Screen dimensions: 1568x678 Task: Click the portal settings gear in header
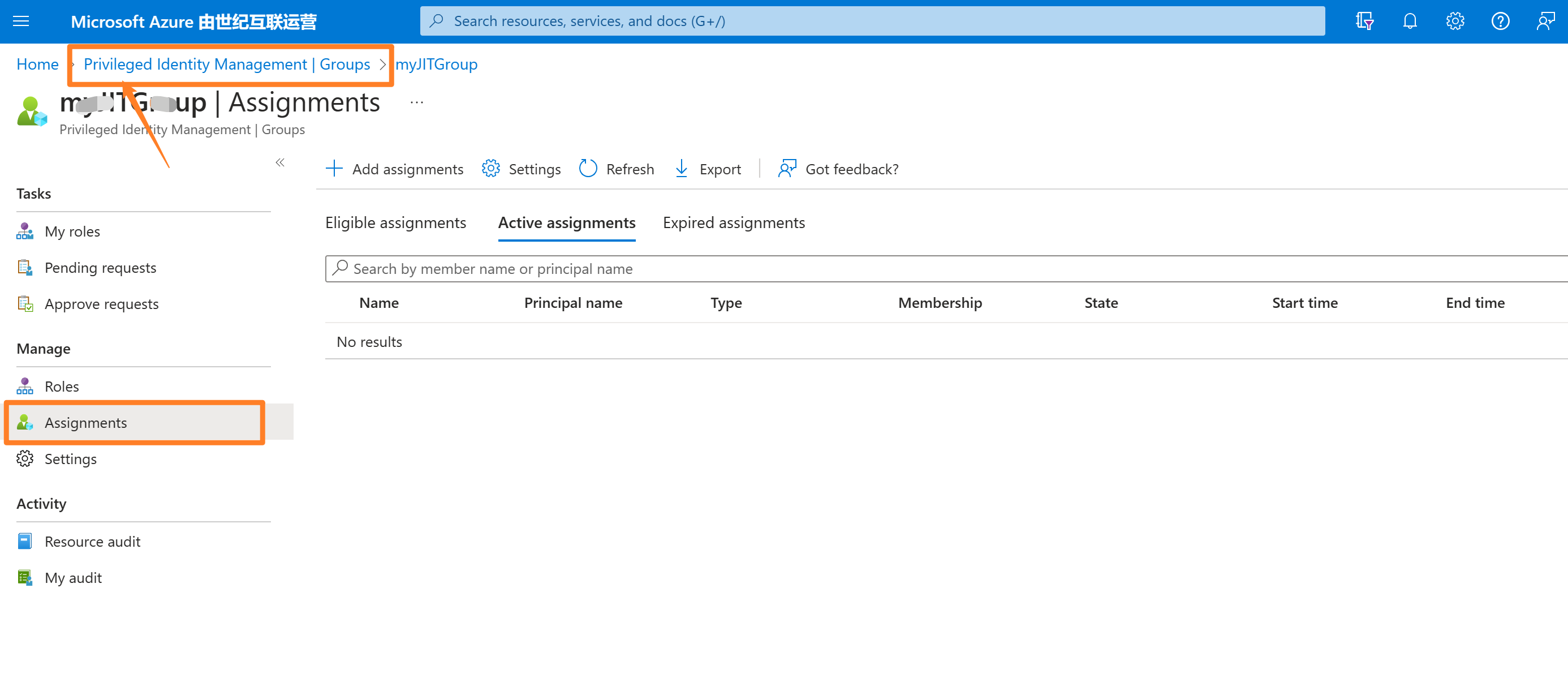pos(1455,22)
